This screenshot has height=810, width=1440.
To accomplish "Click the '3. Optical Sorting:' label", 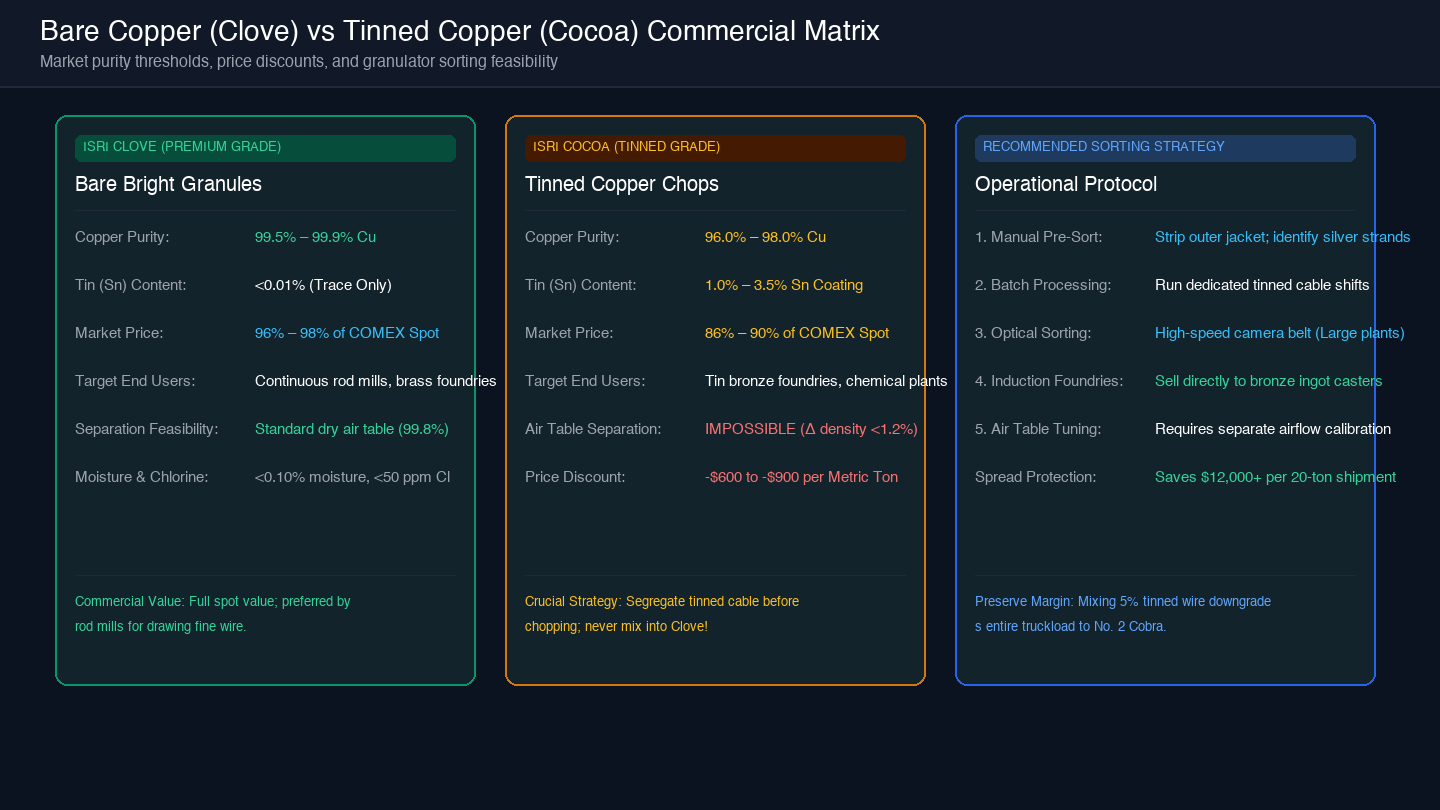I will pos(1033,333).
